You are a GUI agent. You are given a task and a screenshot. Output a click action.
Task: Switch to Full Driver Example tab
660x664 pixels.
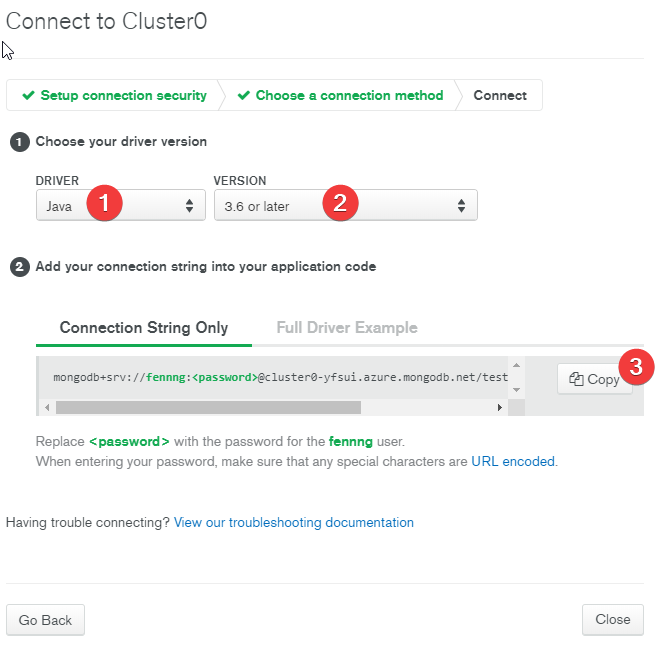[347, 328]
